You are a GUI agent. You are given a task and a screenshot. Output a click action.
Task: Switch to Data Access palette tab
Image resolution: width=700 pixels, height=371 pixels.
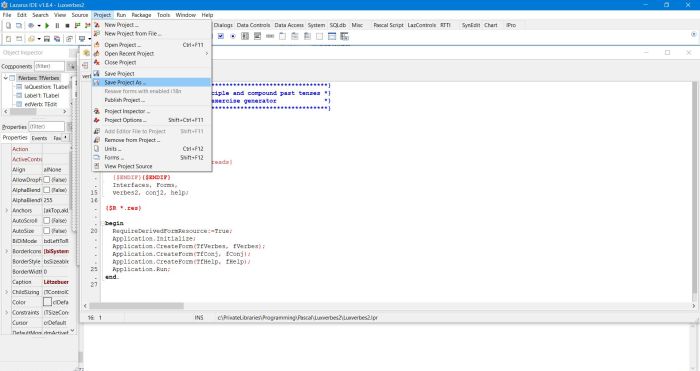click(289, 25)
